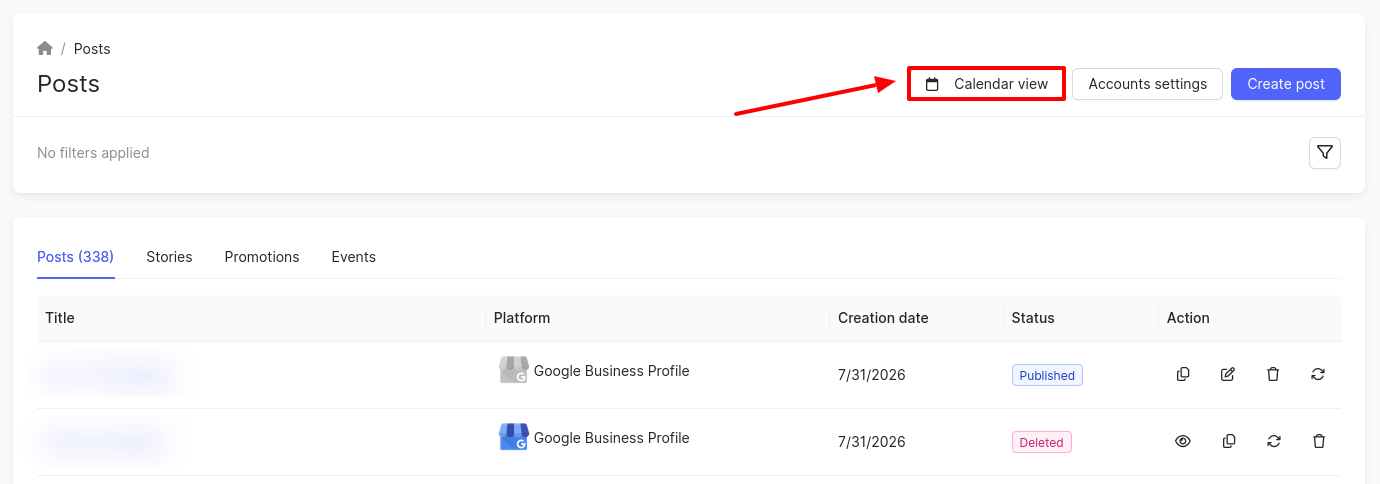1380x484 pixels.
Task: Select the Events tab
Action: pyautogui.click(x=354, y=257)
